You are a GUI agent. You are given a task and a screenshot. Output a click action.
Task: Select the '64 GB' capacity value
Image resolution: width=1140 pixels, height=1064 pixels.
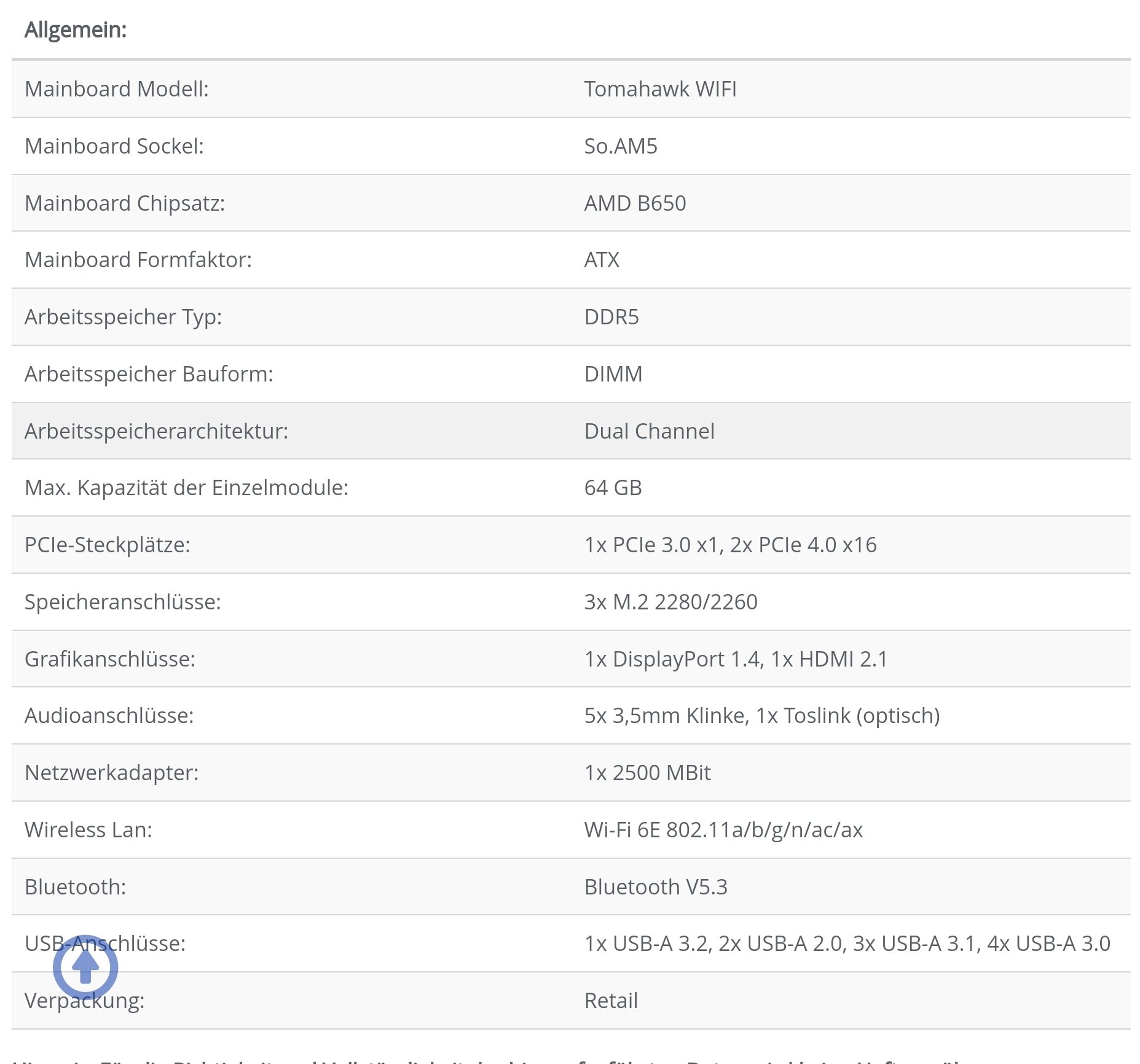(x=613, y=488)
